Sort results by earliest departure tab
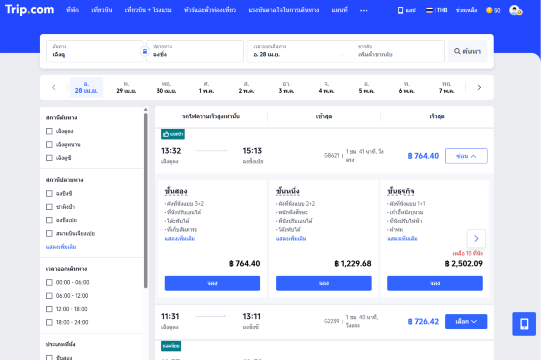 [x=324, y=117]
